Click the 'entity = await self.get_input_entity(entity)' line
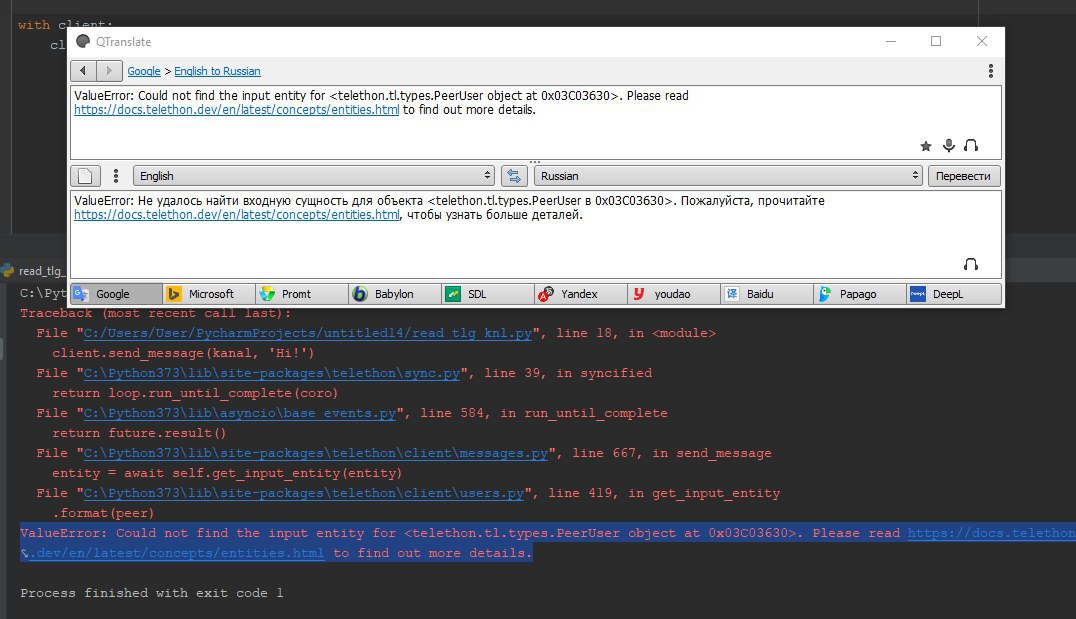 (x=227, y=473)
